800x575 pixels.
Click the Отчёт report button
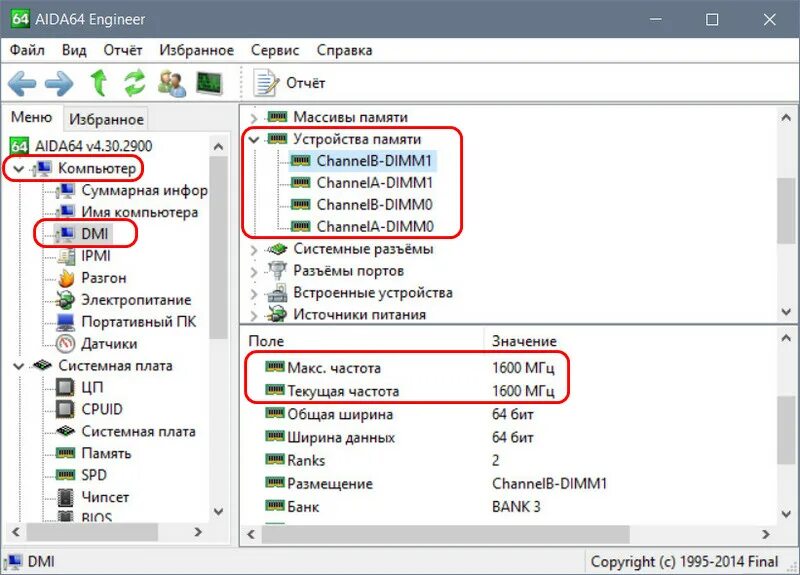[289, 83]
